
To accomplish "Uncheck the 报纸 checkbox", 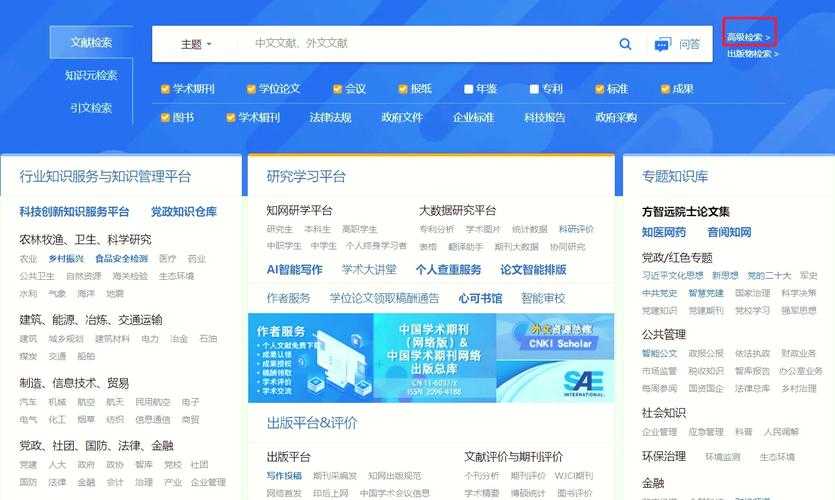I will coord(403,89).
